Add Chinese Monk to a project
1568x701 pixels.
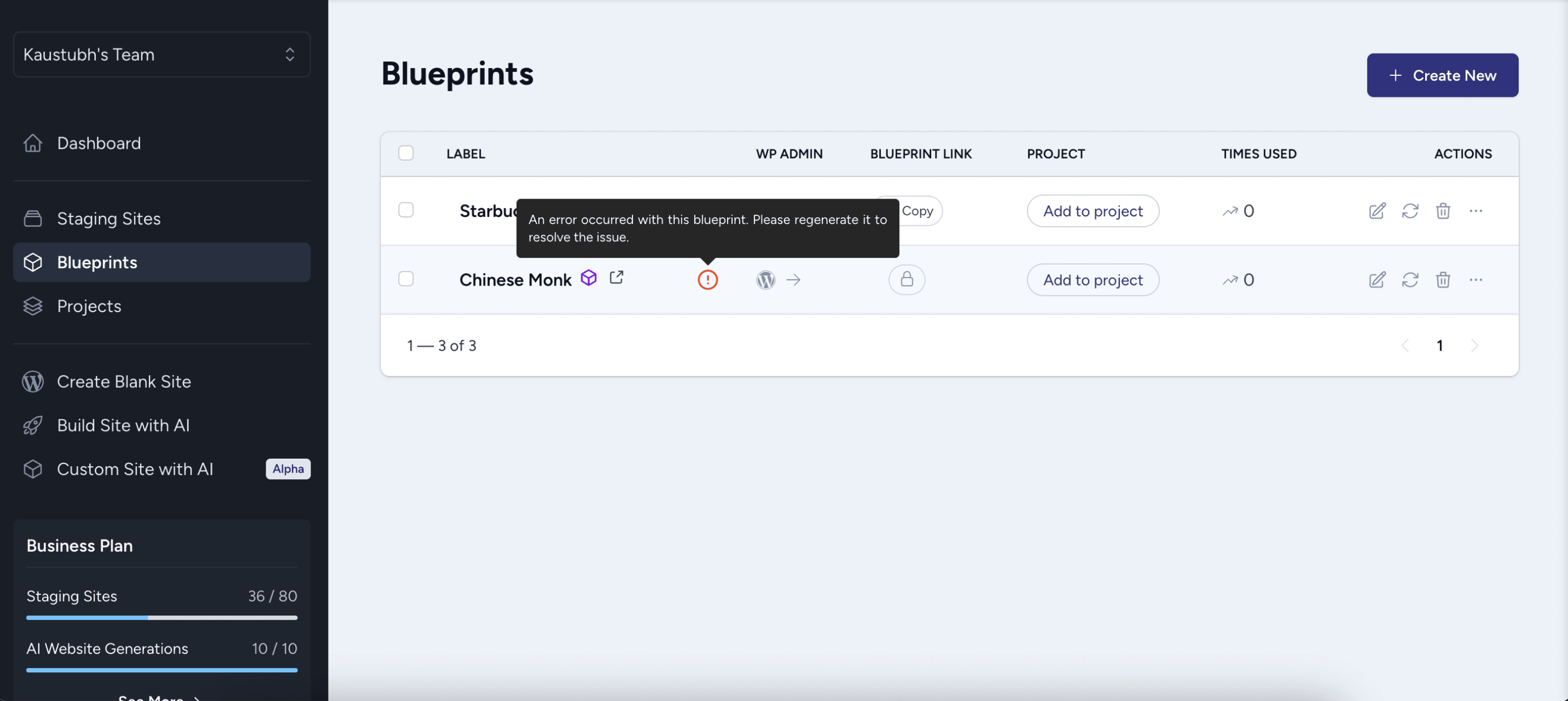(x=1092, y=280)
